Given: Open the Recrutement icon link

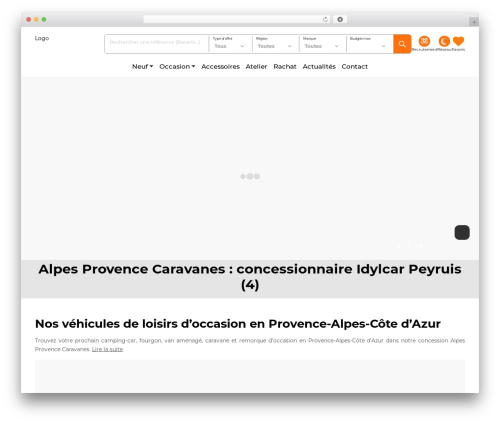Looking at the screenshot, I should (x=424, y=43).
